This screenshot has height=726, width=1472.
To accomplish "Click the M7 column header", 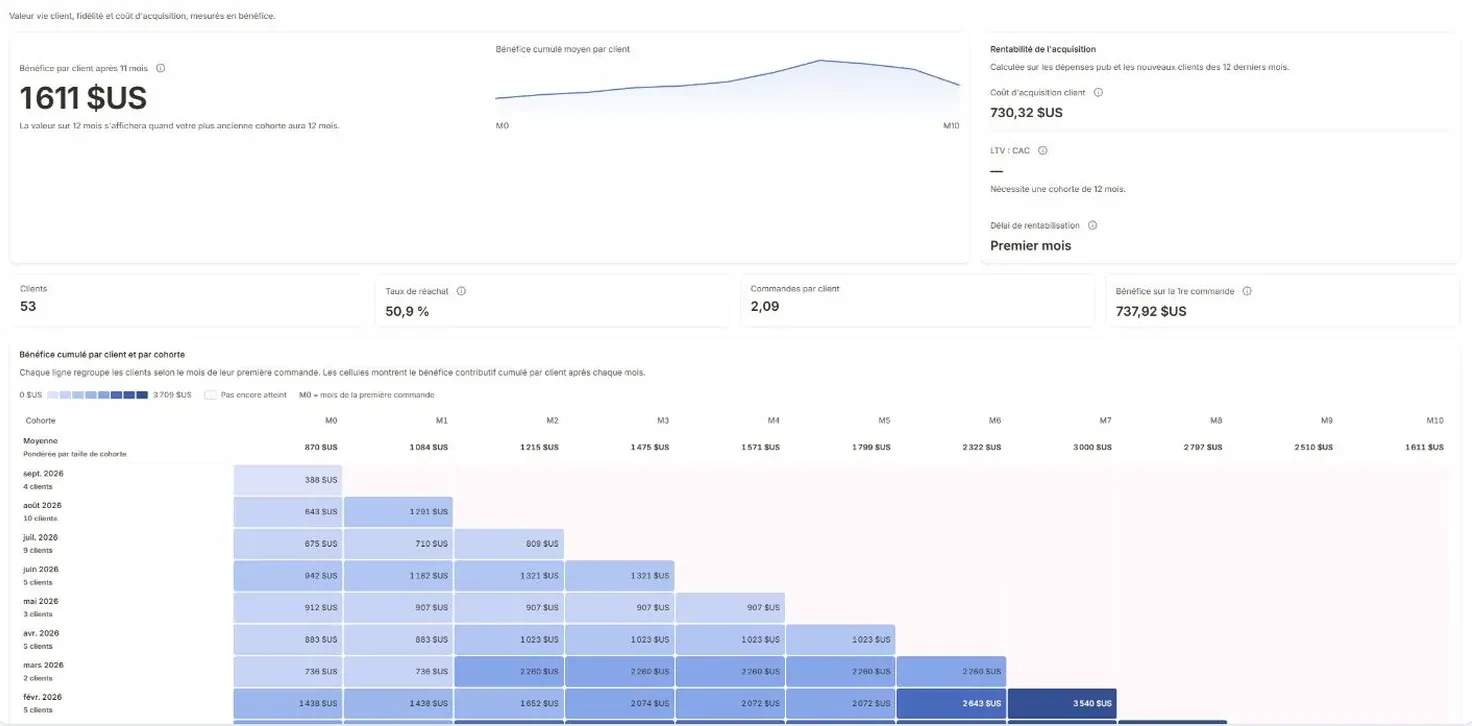I will coord(1105,421).
